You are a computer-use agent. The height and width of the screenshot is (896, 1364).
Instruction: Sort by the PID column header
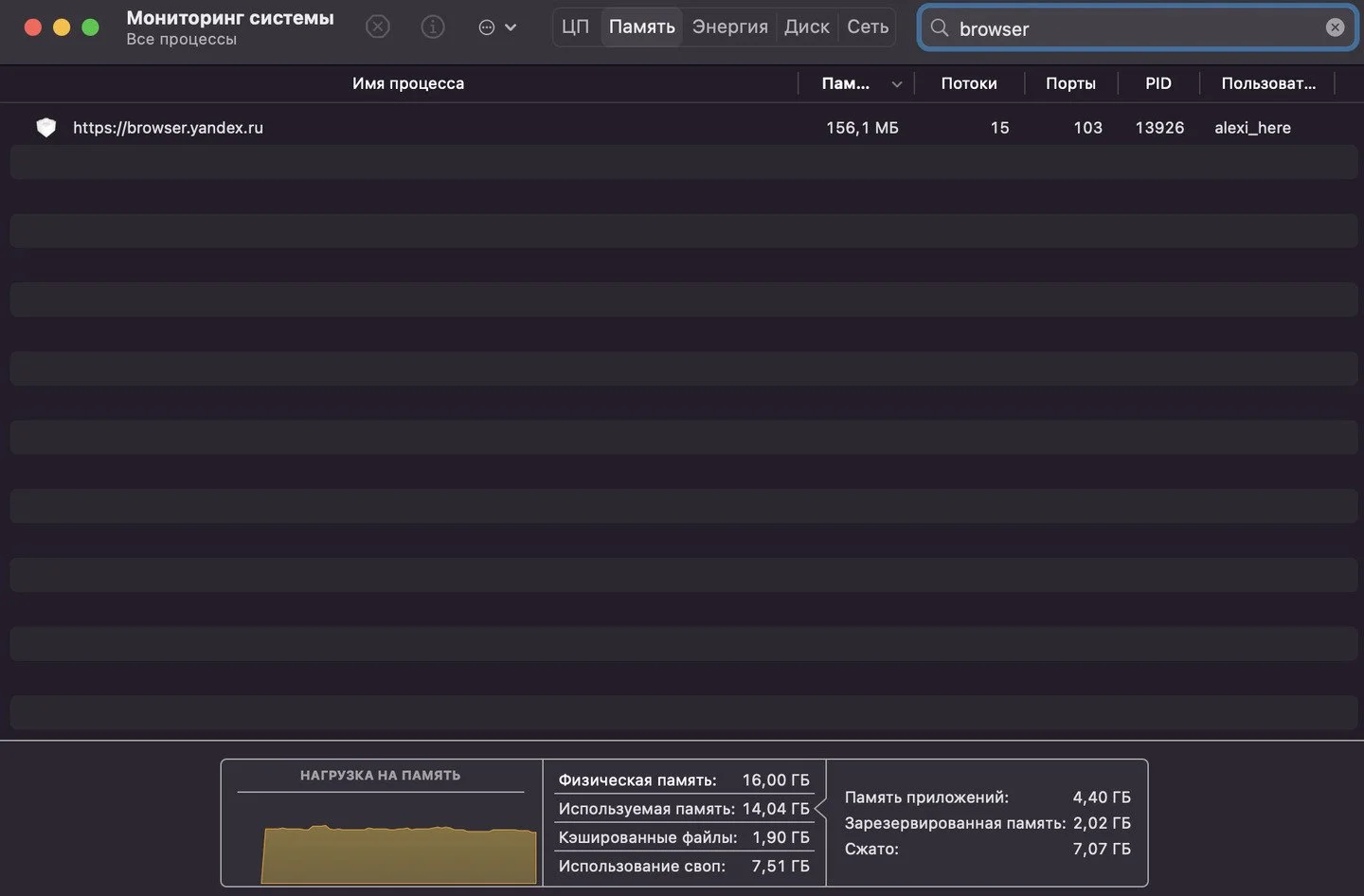click(x=1158, y=83)
